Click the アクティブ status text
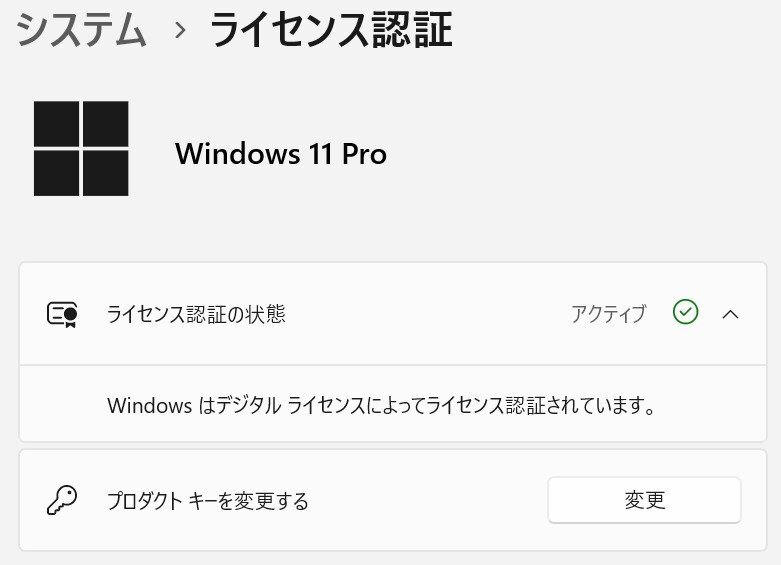781x565 pixels. [609, 314]
